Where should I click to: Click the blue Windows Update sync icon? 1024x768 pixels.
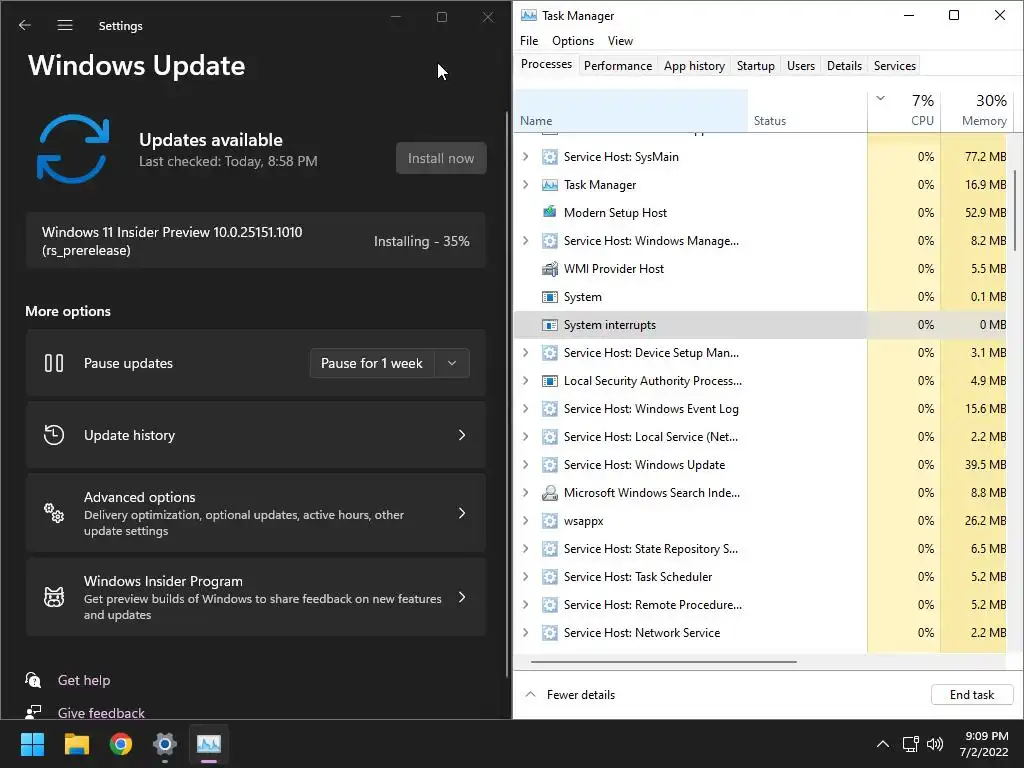72,149
